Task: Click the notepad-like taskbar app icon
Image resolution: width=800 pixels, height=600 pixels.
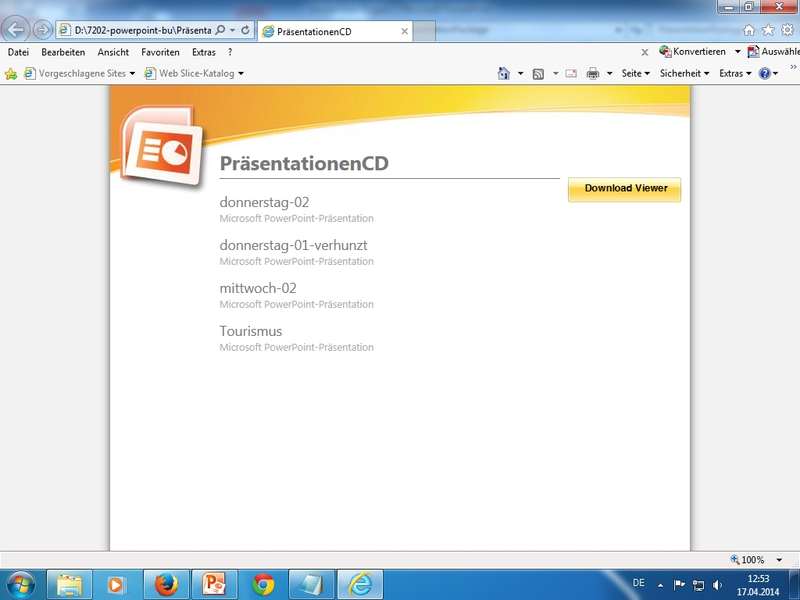Action: click(x=312, y=585)
